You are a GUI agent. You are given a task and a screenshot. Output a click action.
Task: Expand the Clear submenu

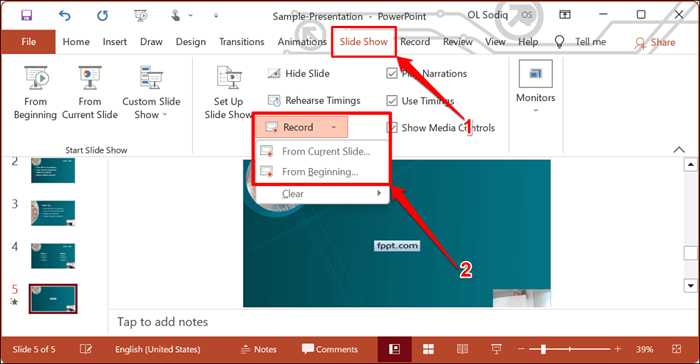tap(322, 193)
